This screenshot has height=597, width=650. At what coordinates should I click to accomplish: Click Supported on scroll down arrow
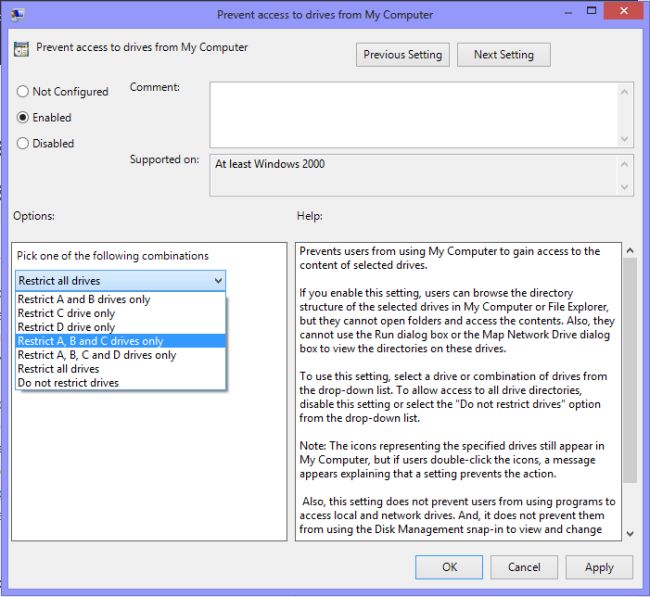pos(625,187)
